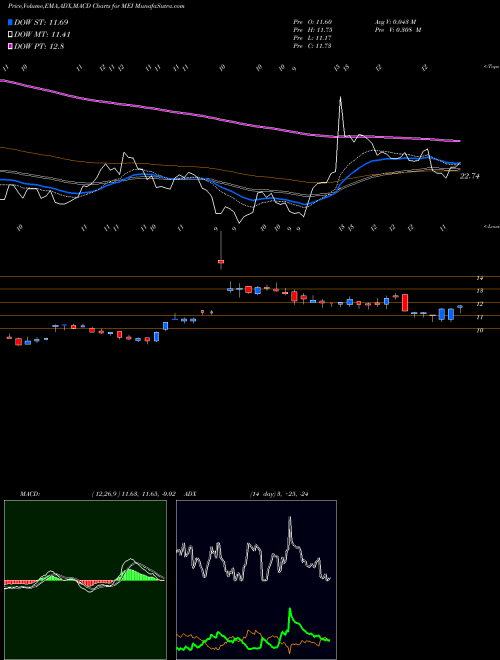
Task: Click the chart title mentioning MunafaSutra.com
Action: (x=96, y=6)
